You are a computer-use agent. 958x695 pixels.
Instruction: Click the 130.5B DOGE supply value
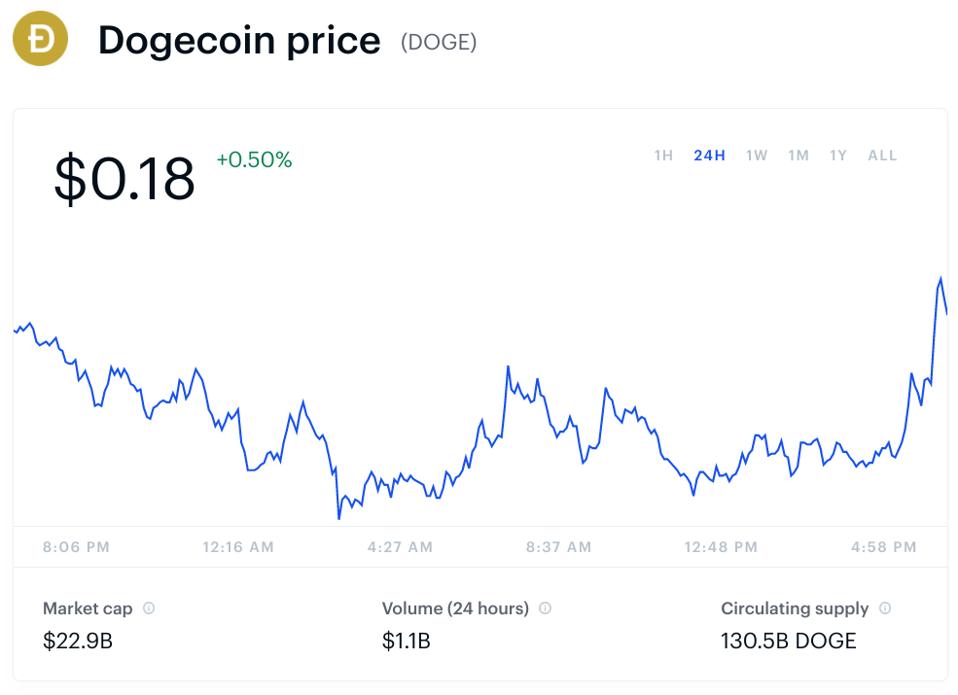coord(788,641)
